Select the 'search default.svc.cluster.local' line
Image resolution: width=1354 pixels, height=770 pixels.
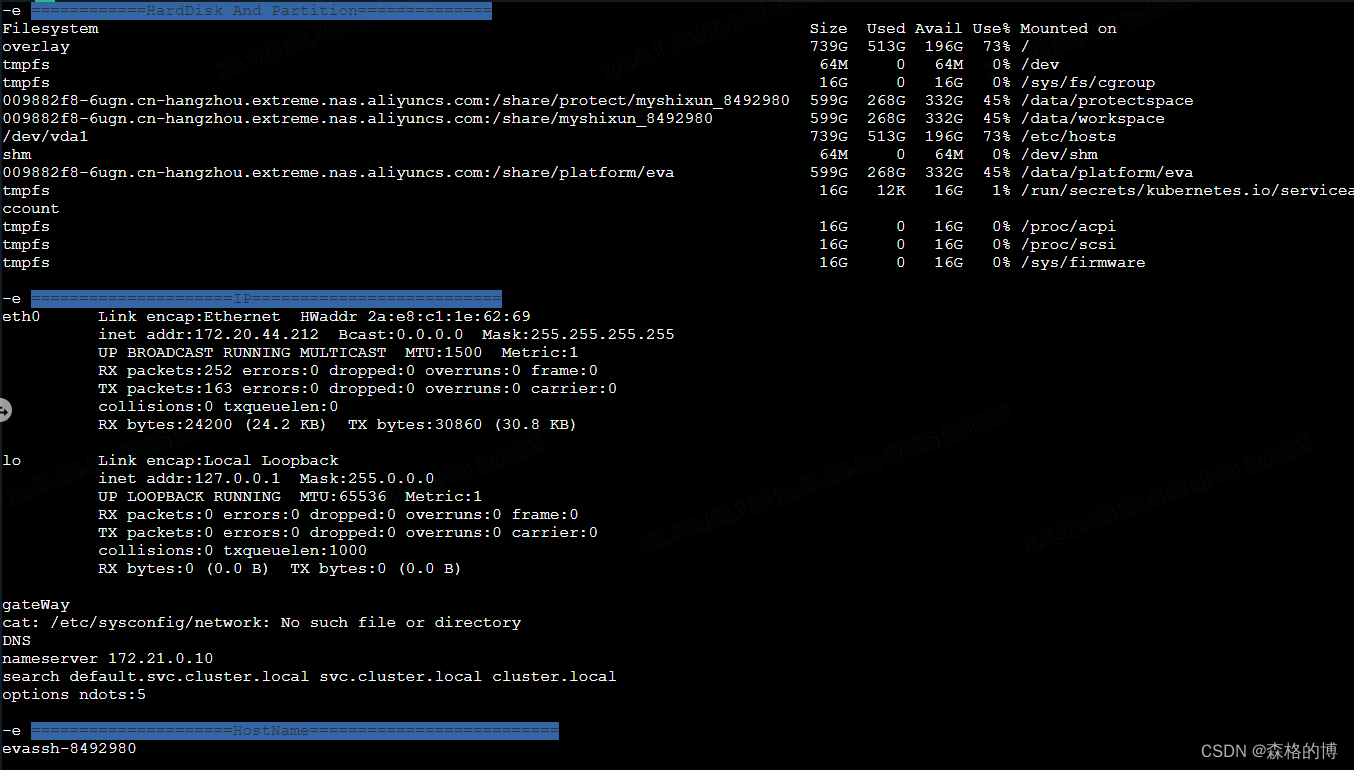pos(309,677)
